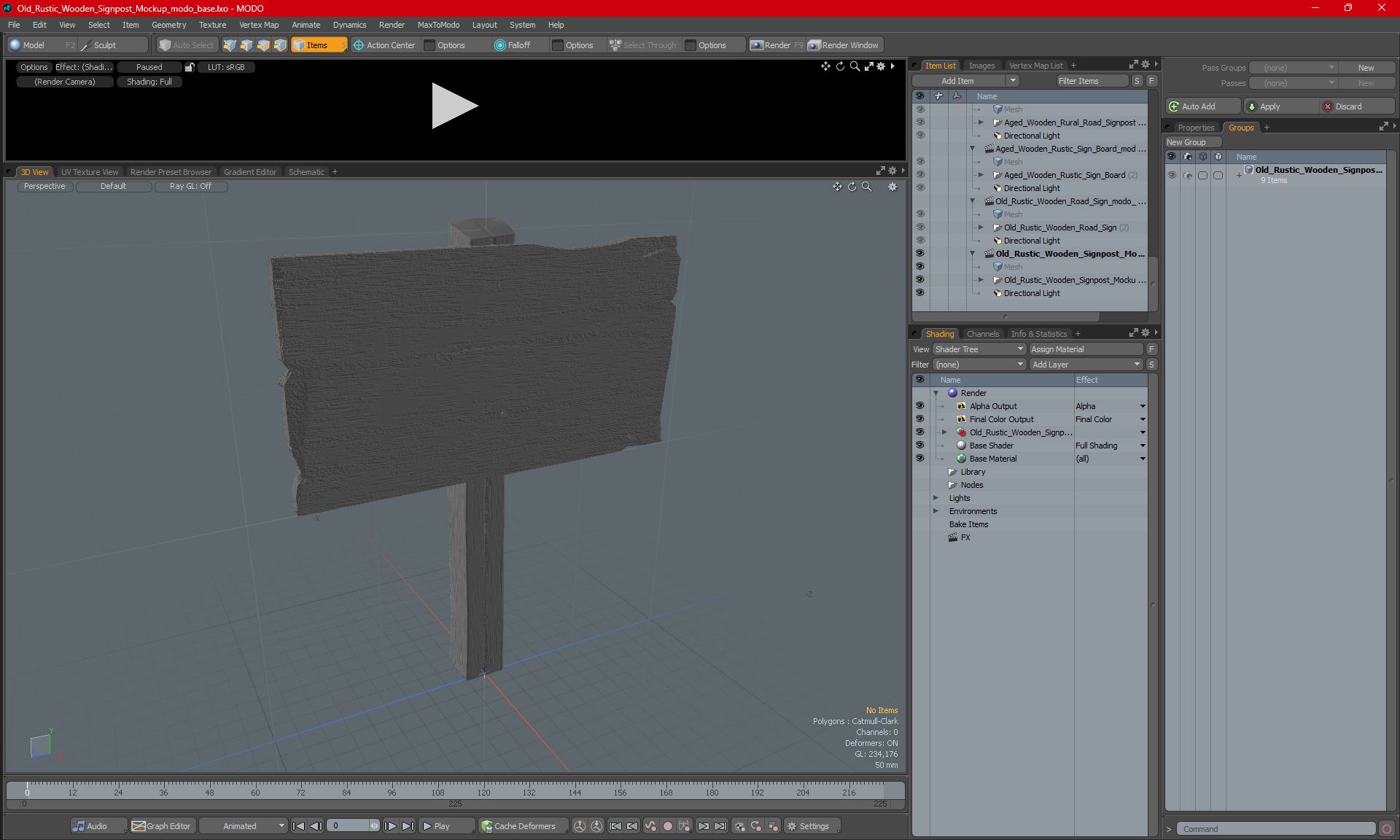
Task: Expand Old_Rustic_Wooden_Road_Sign item tree
Action: (980, 227)
